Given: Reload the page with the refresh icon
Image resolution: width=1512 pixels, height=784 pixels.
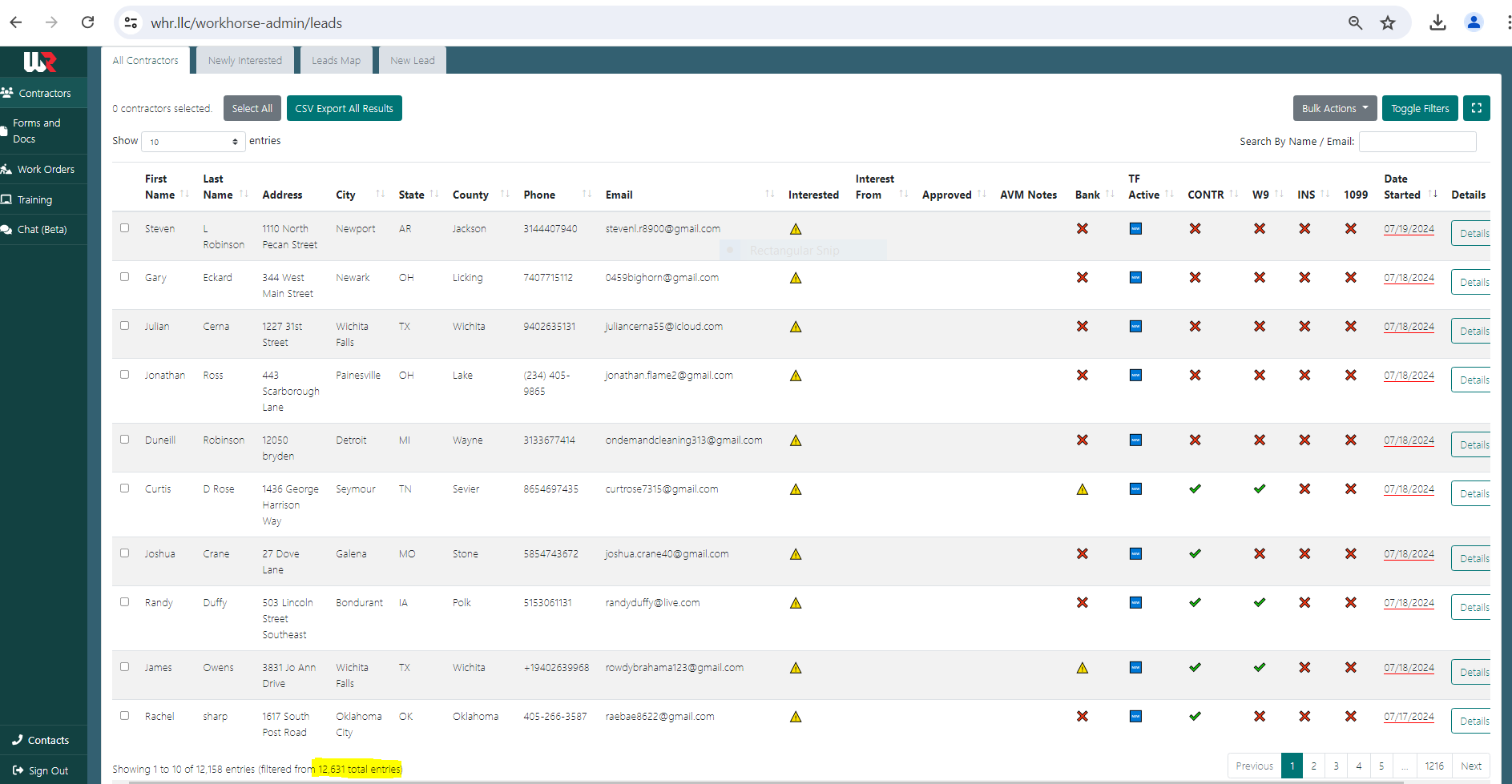Looking at the screenshot, I should coord(88,22).
